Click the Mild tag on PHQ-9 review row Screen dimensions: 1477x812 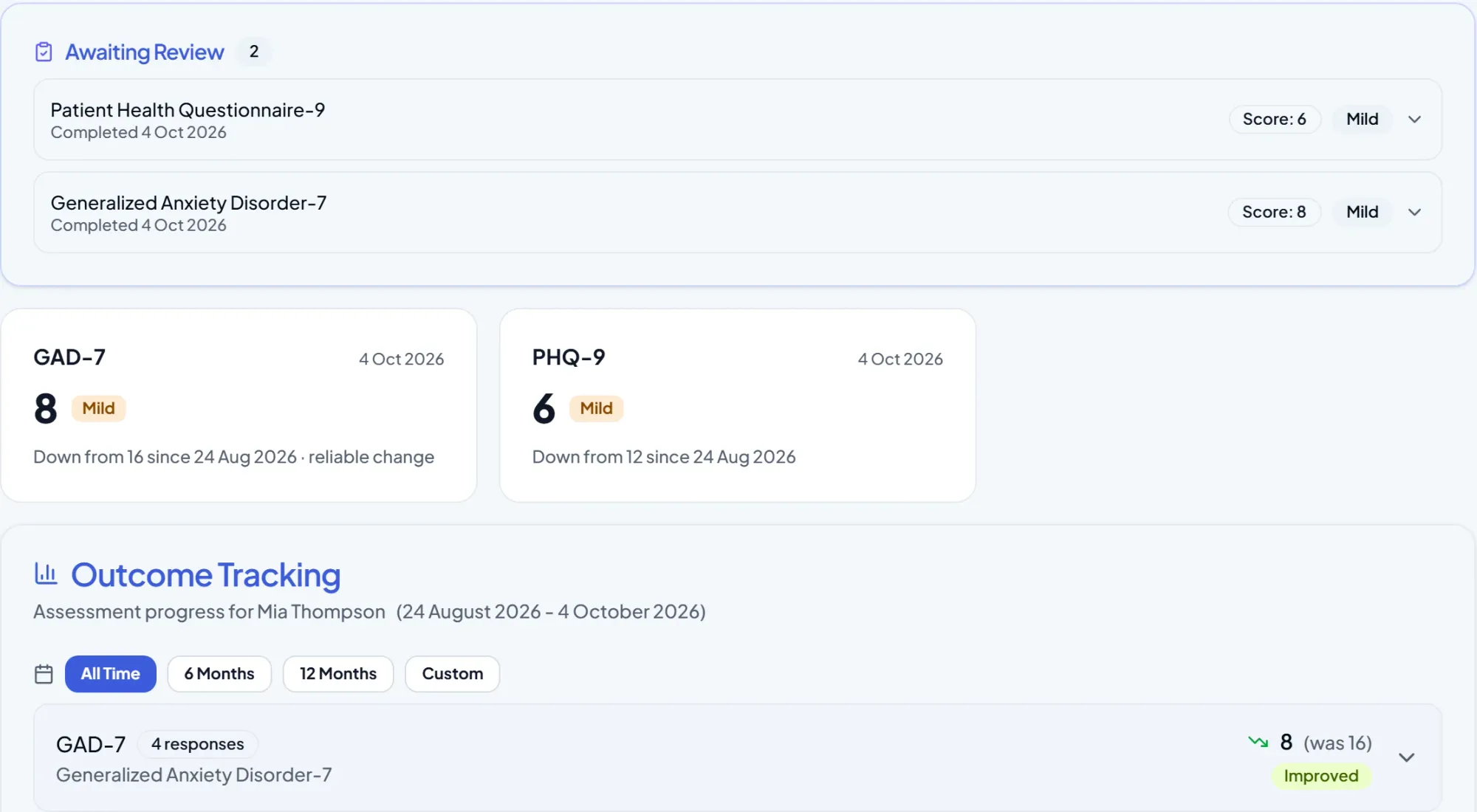[1363, 120]
